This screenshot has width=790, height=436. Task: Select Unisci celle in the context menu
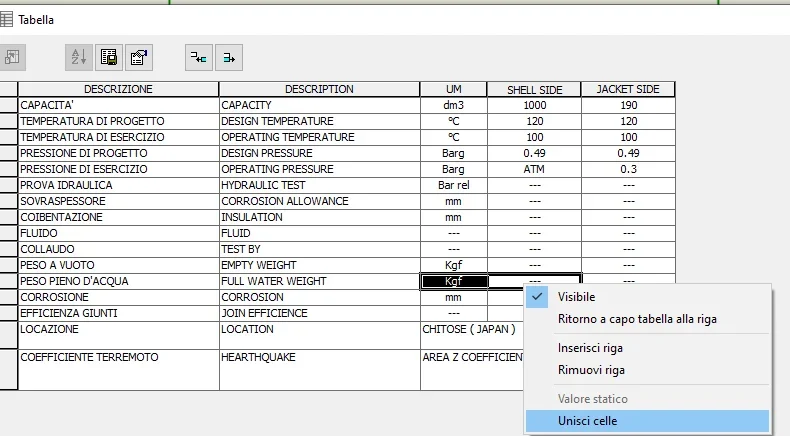pyautogui.click(x=587, y=421)
